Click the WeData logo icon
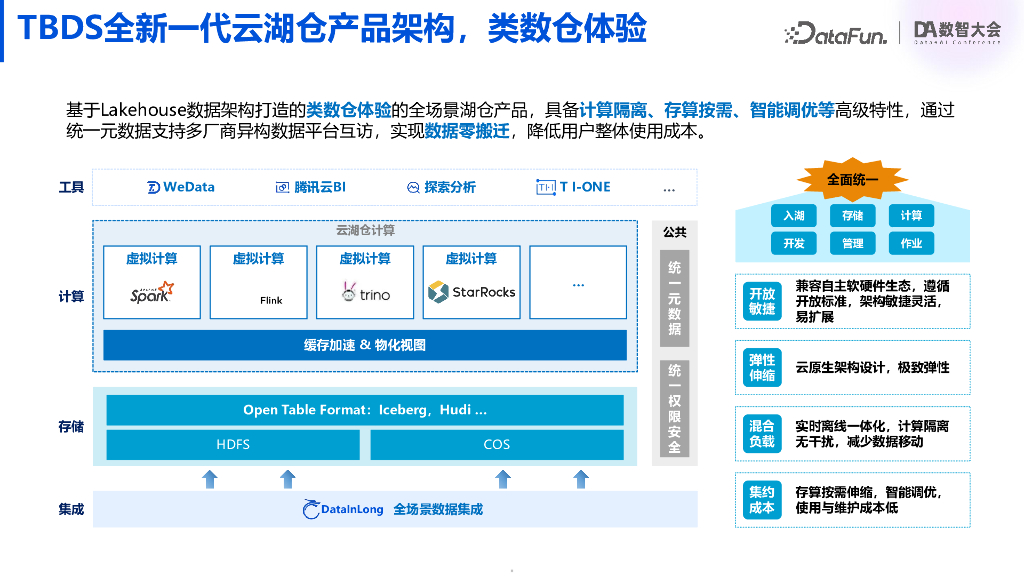This screenshot has width=1024, height=576. 154,187
